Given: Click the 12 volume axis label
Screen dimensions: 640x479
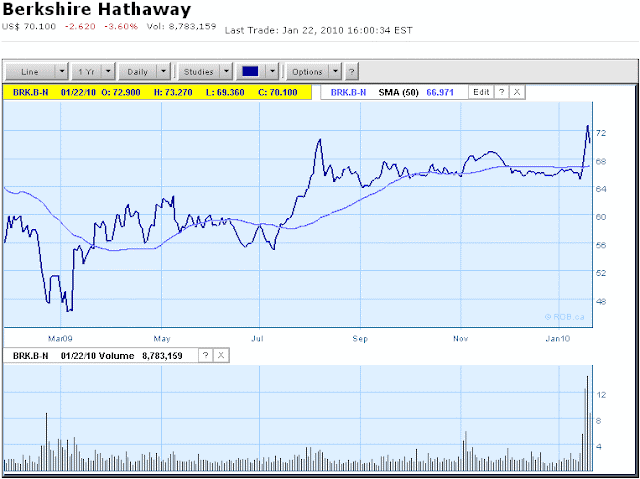Looking at the screenshot, I should click(601, 395).
